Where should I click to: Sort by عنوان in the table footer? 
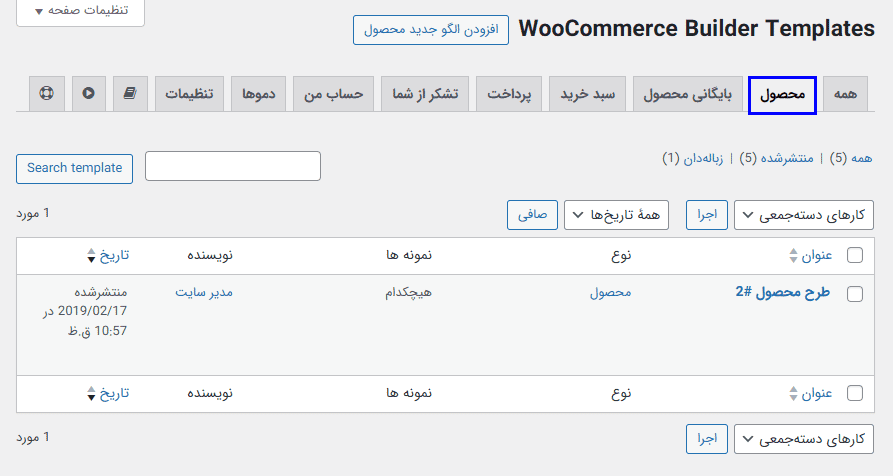pyautogui.click(x=810, y=393)
